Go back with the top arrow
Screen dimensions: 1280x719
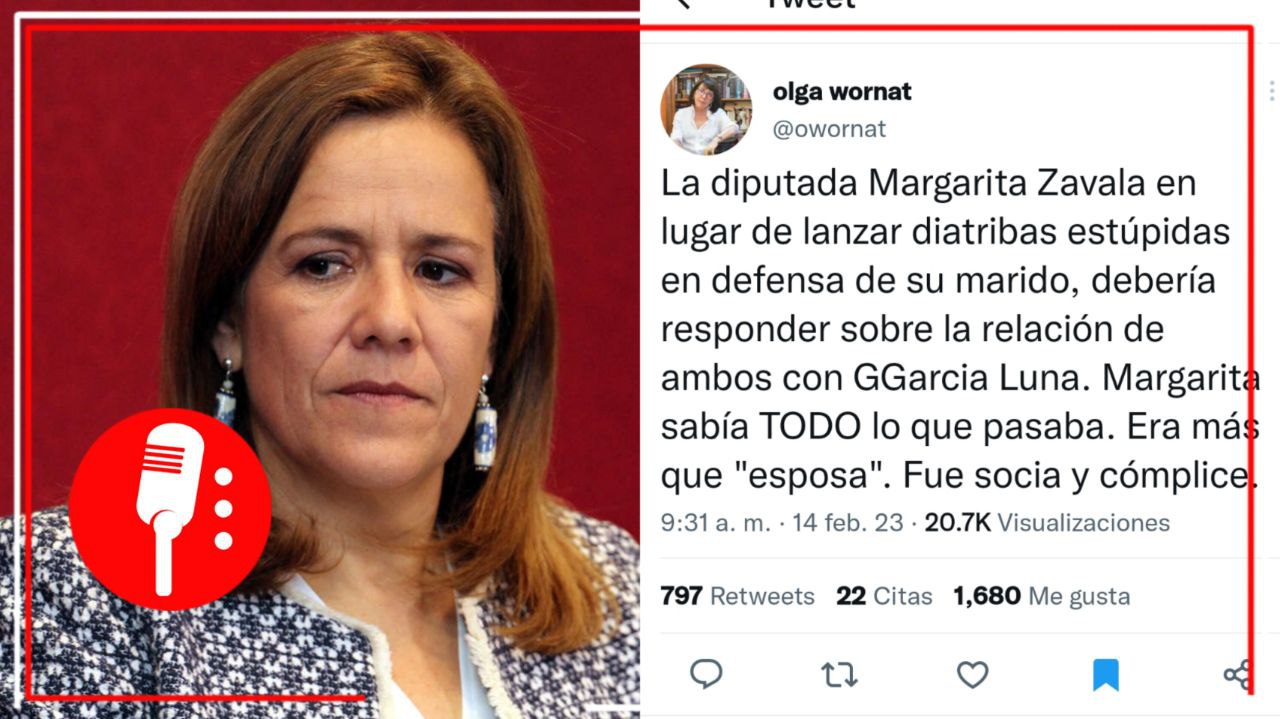coord(682,4)
